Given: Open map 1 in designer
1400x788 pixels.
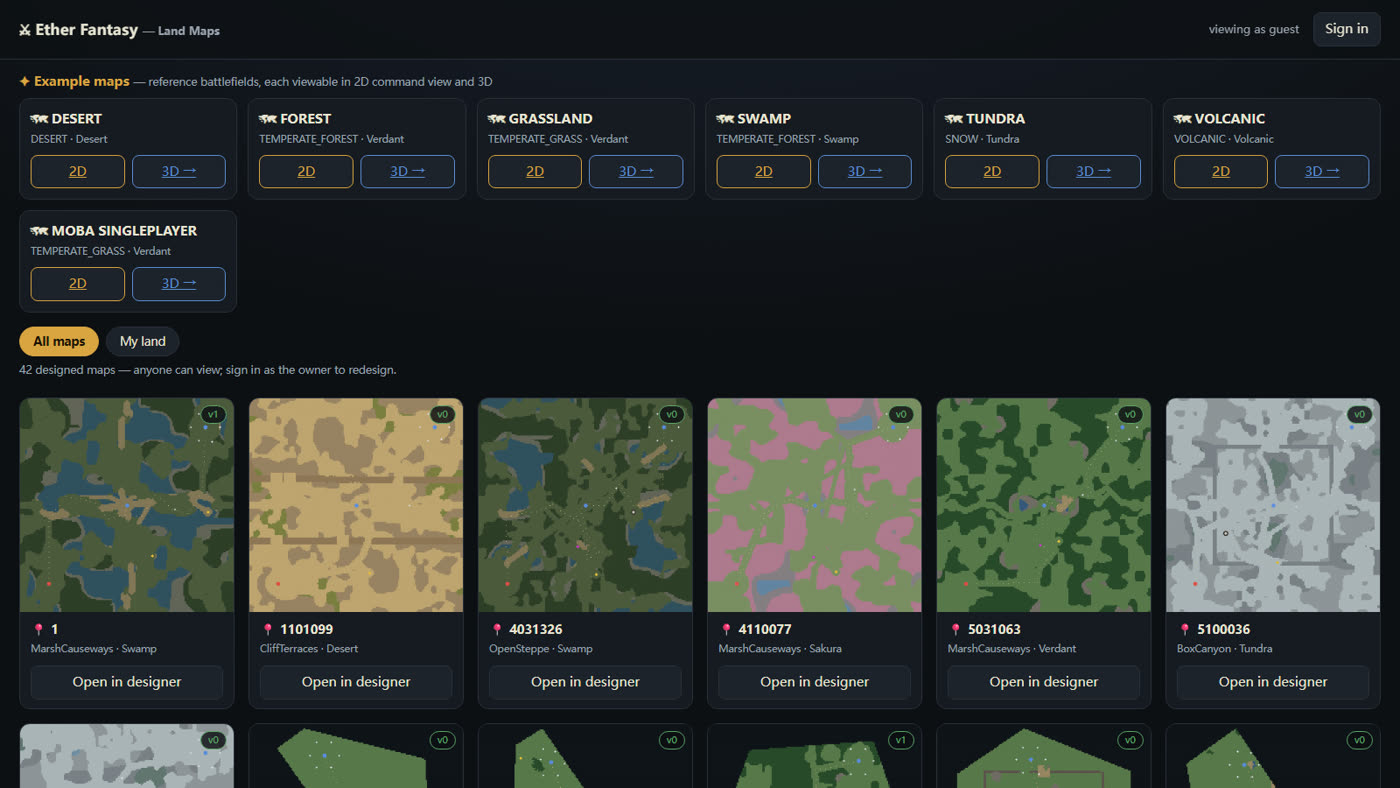Looking at the screenshot, I should pyautogui.click(x=127, y=682).
